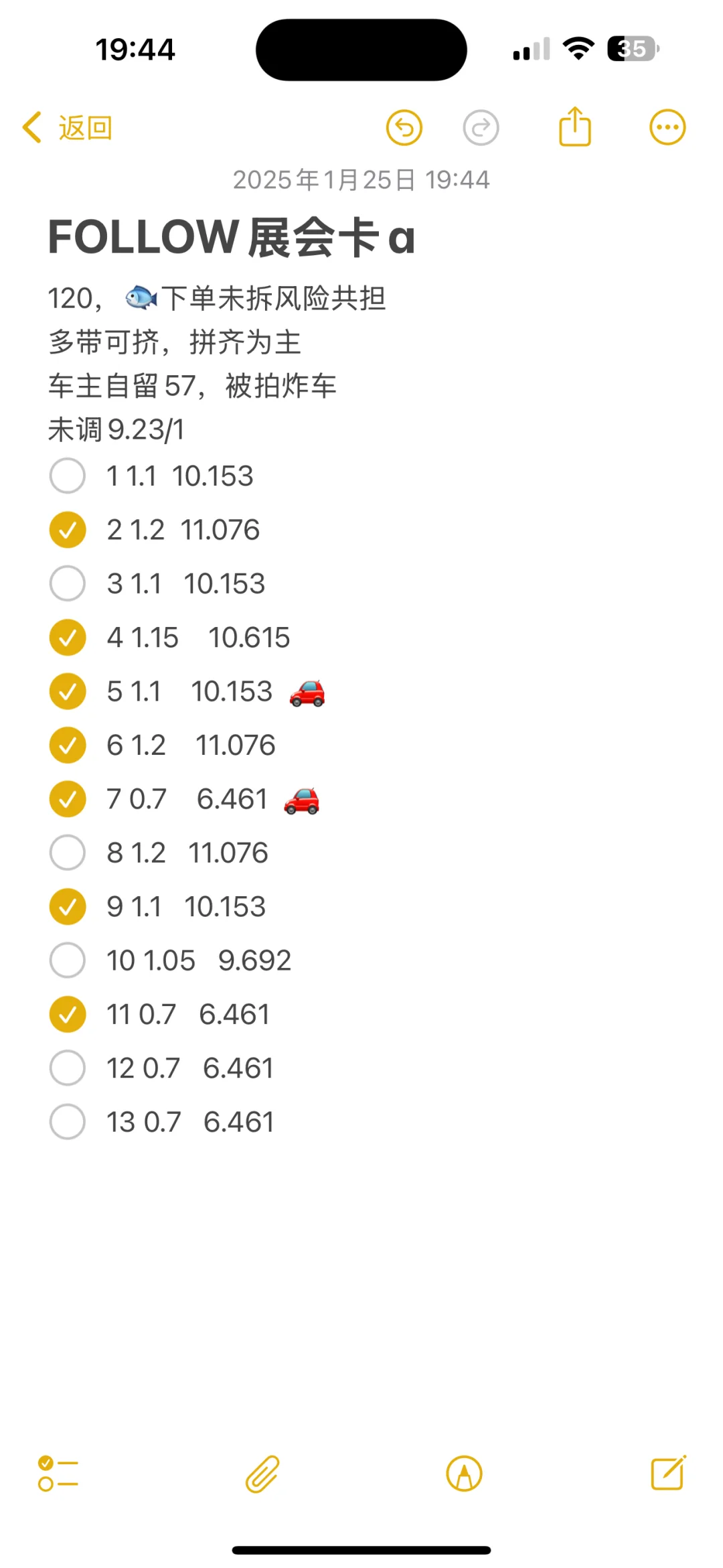Uncheck the item "2 1.2 11.076"
The height and width of the screenshot is (1568, 723).
tap(68, 530)
